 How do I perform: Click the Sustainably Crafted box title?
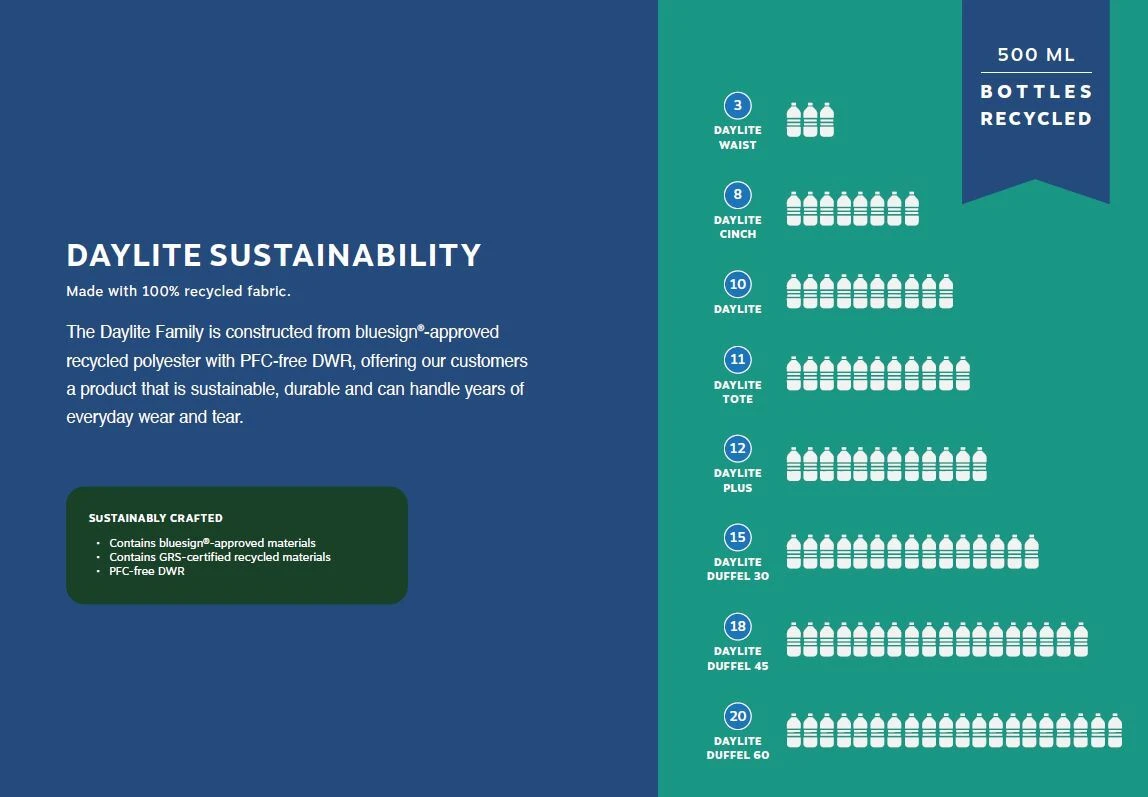(x=155, y=518)
